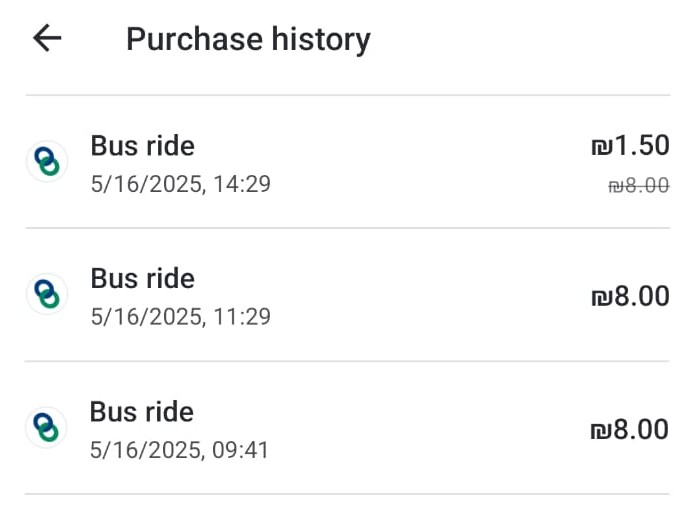Go back using the left arrow

(x=47, y=39)
